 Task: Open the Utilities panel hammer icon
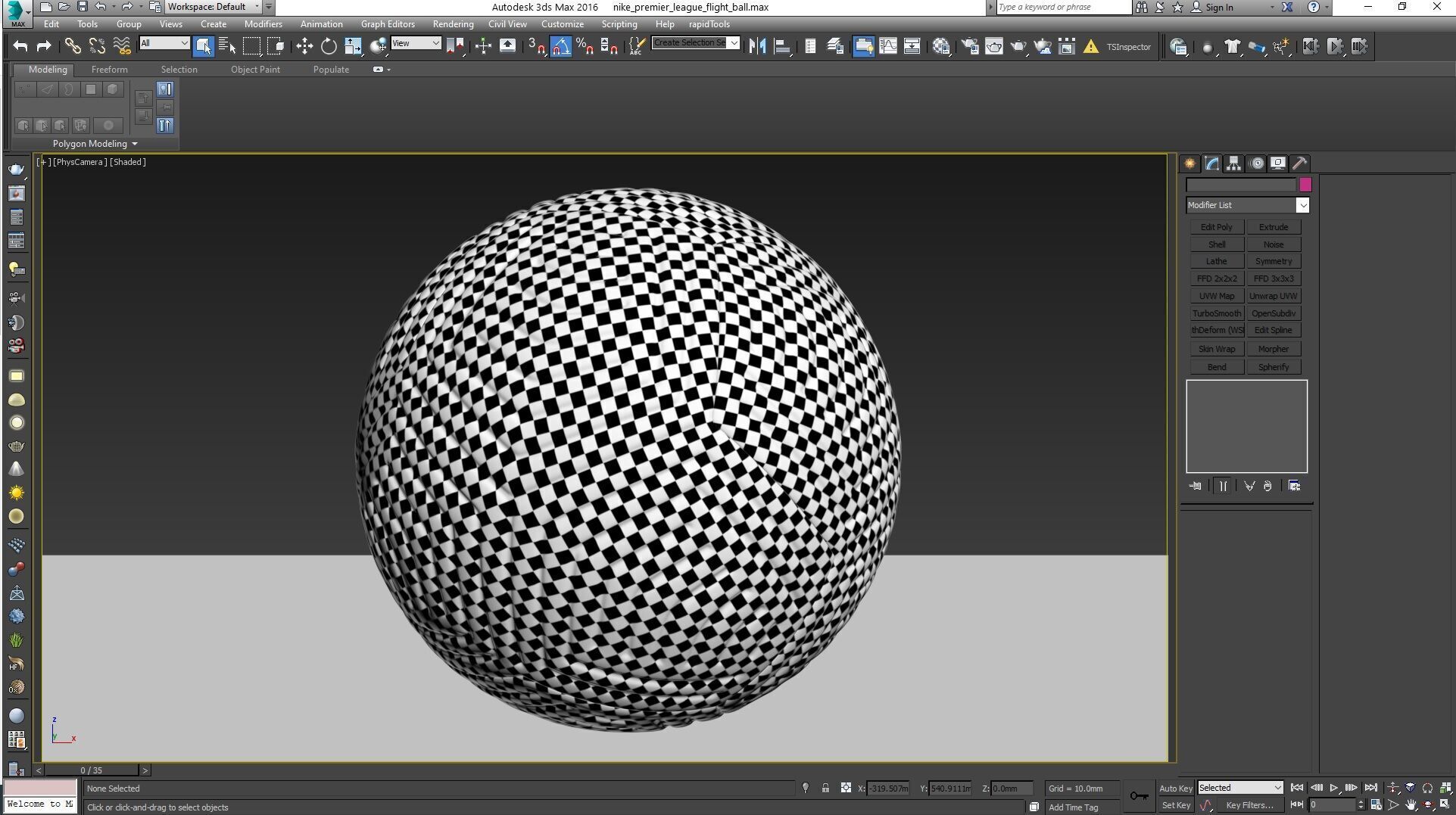(x=1299, y=163)
